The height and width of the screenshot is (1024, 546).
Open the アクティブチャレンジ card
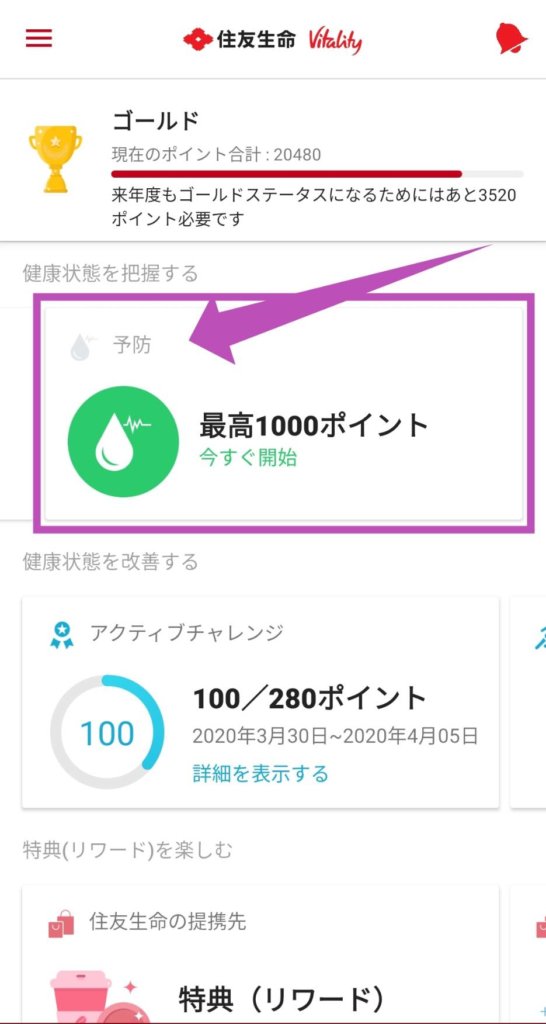(261, 702)
